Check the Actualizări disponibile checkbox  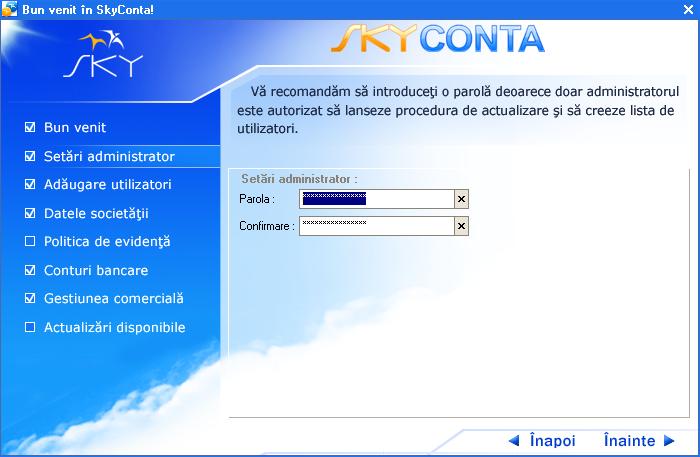(x=30, y=327)
